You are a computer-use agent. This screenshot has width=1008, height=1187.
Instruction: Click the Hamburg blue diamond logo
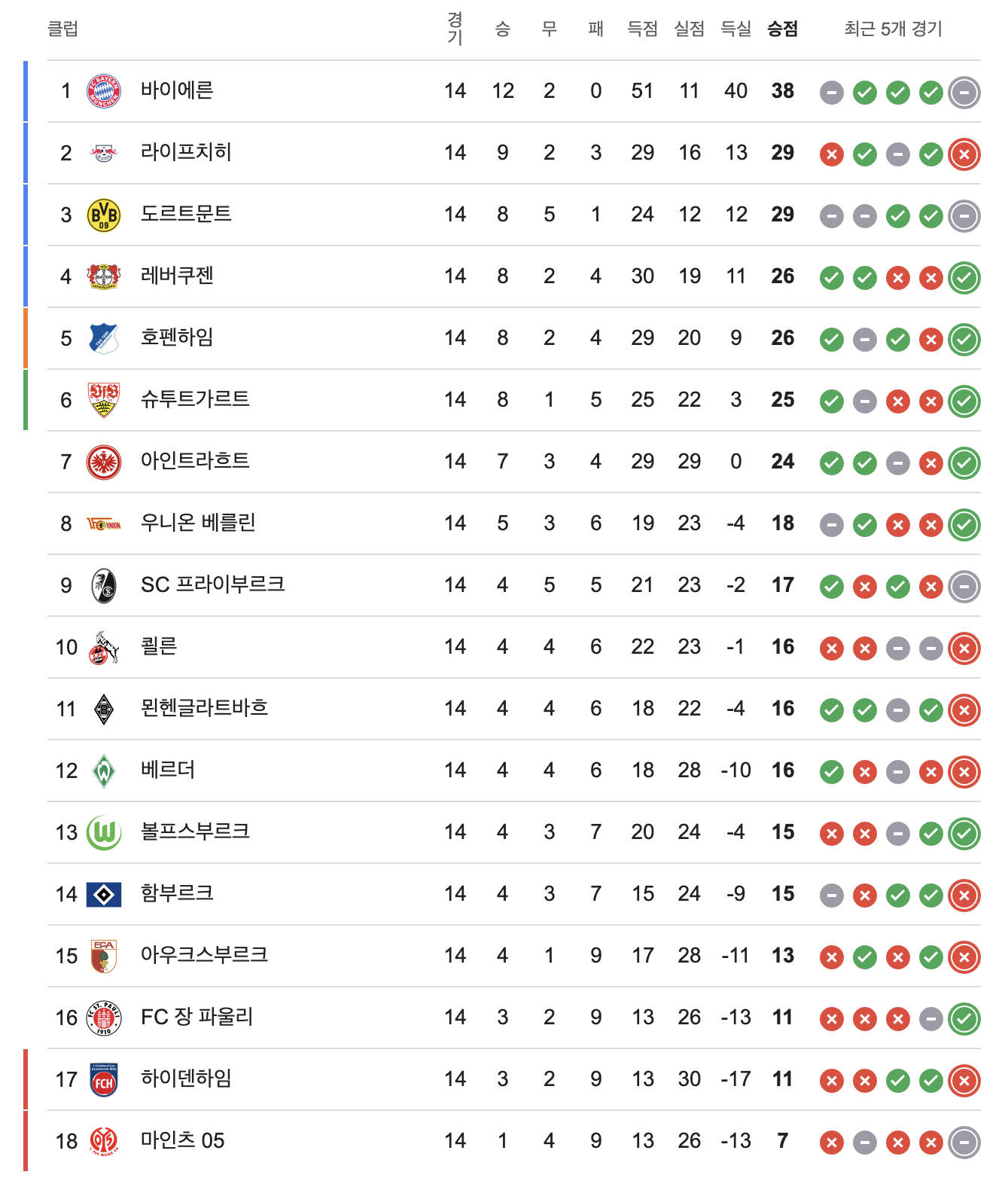coord(104,894)
